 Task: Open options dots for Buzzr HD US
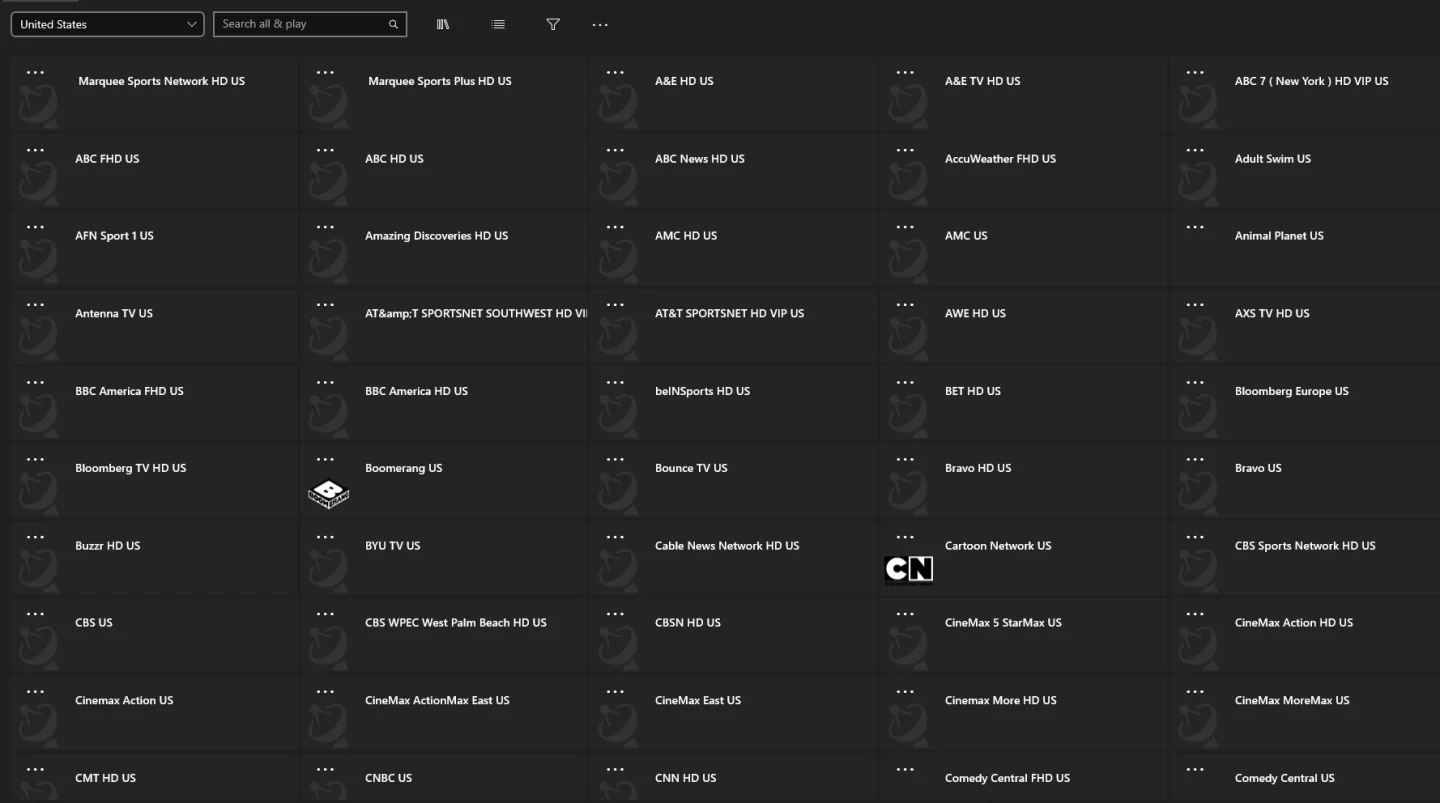click(35, 537)
